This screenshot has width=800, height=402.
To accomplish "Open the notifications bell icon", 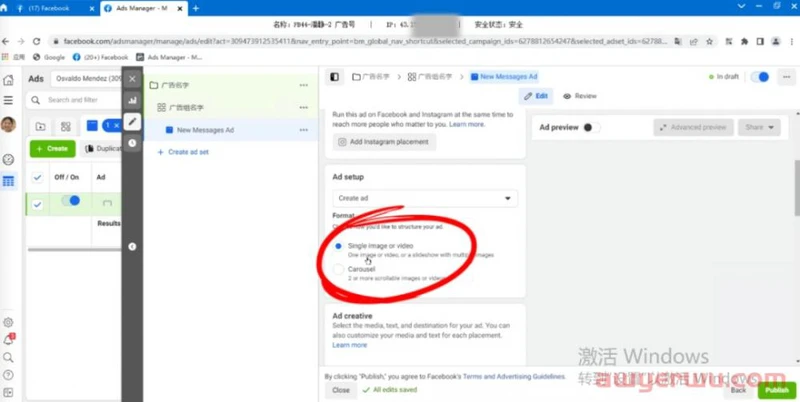I will pyautogui.click(x=8, y=340).
